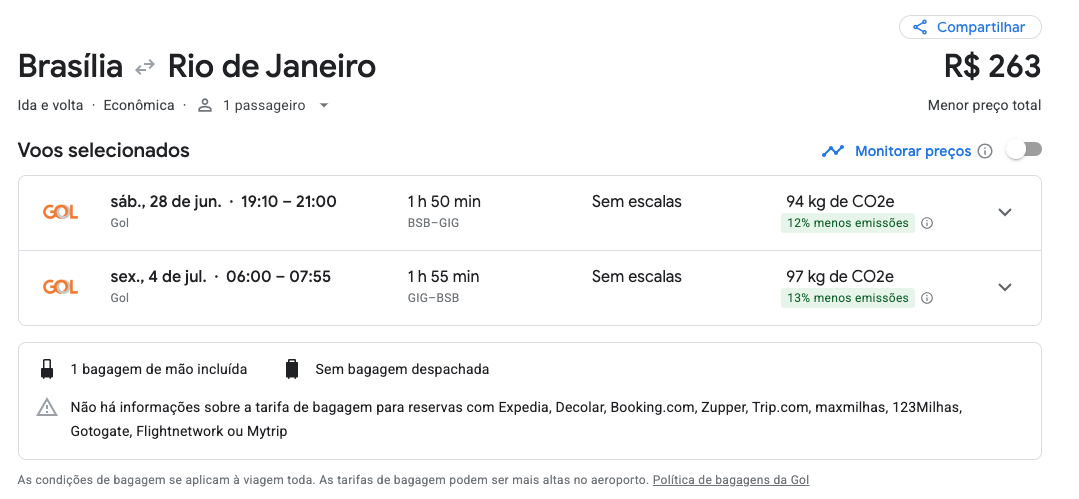Click the GOL logo of the 28 de jun. flight
The height and width of the screenshot is (499, 1079).
tap(60, 212)
